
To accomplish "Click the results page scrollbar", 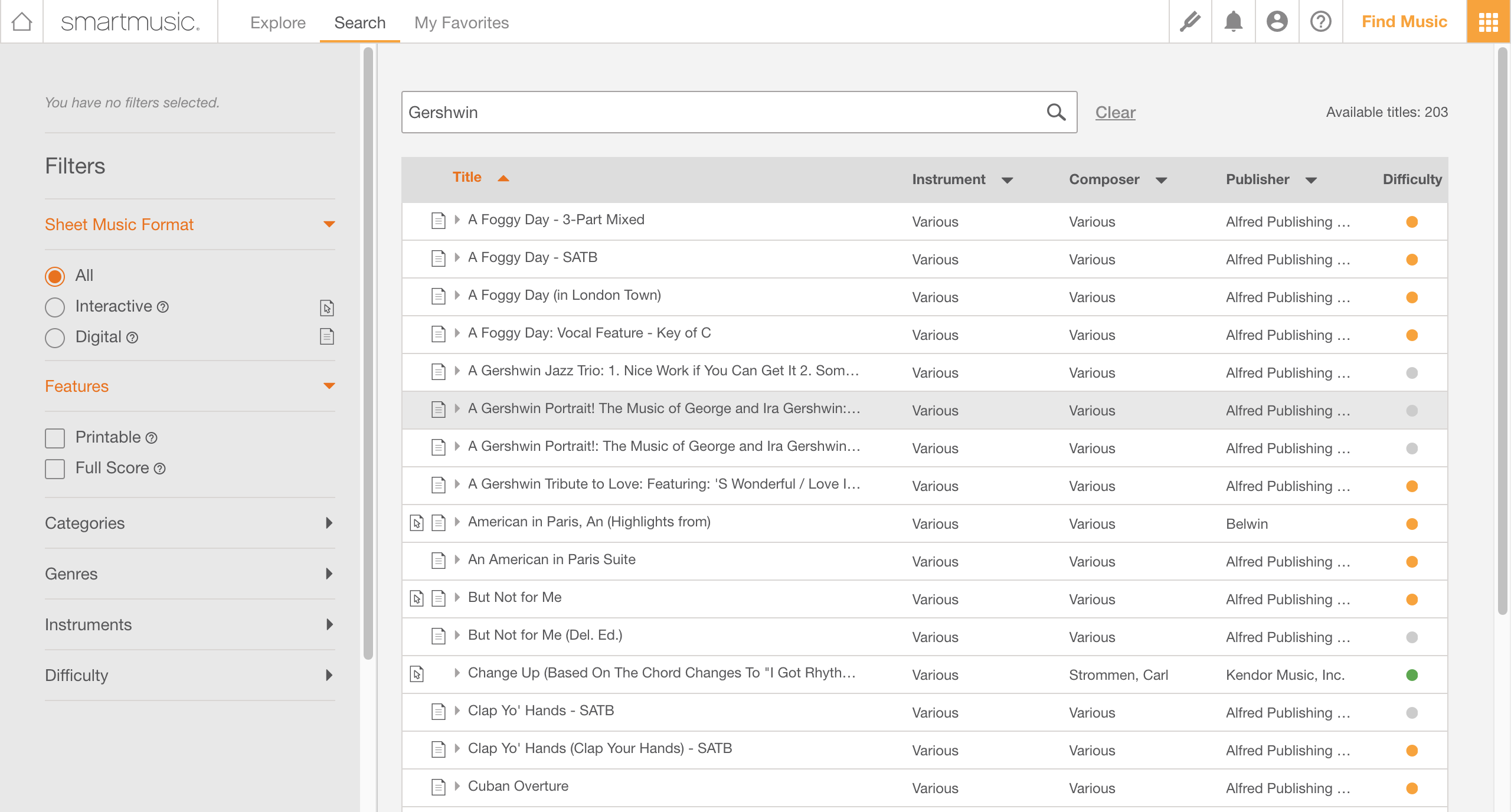I will click(1503, 330).
